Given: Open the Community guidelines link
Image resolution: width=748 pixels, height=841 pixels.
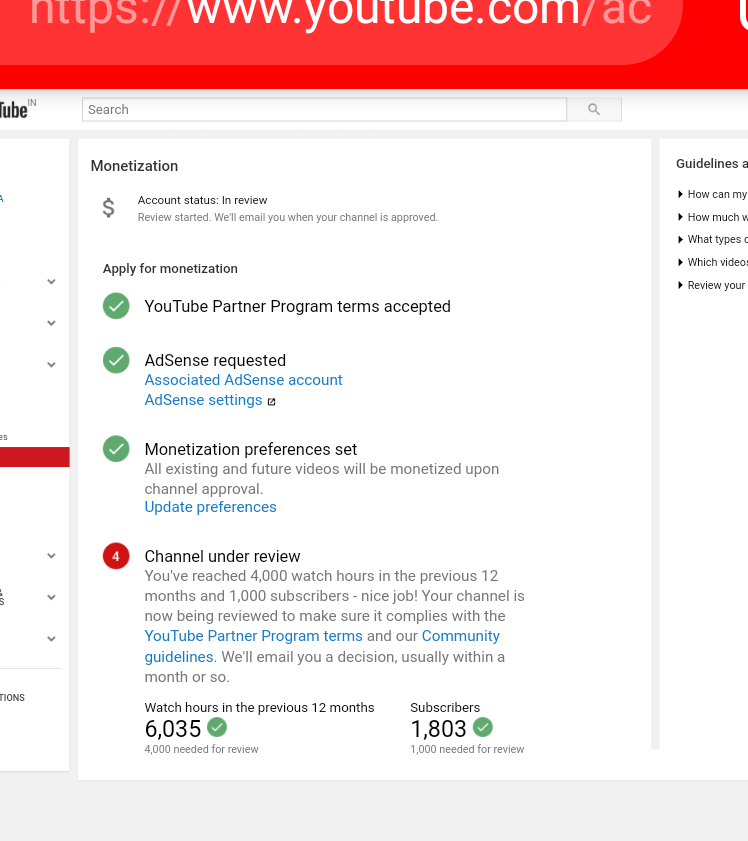Looking at the screenshot, I should point(461,636).
